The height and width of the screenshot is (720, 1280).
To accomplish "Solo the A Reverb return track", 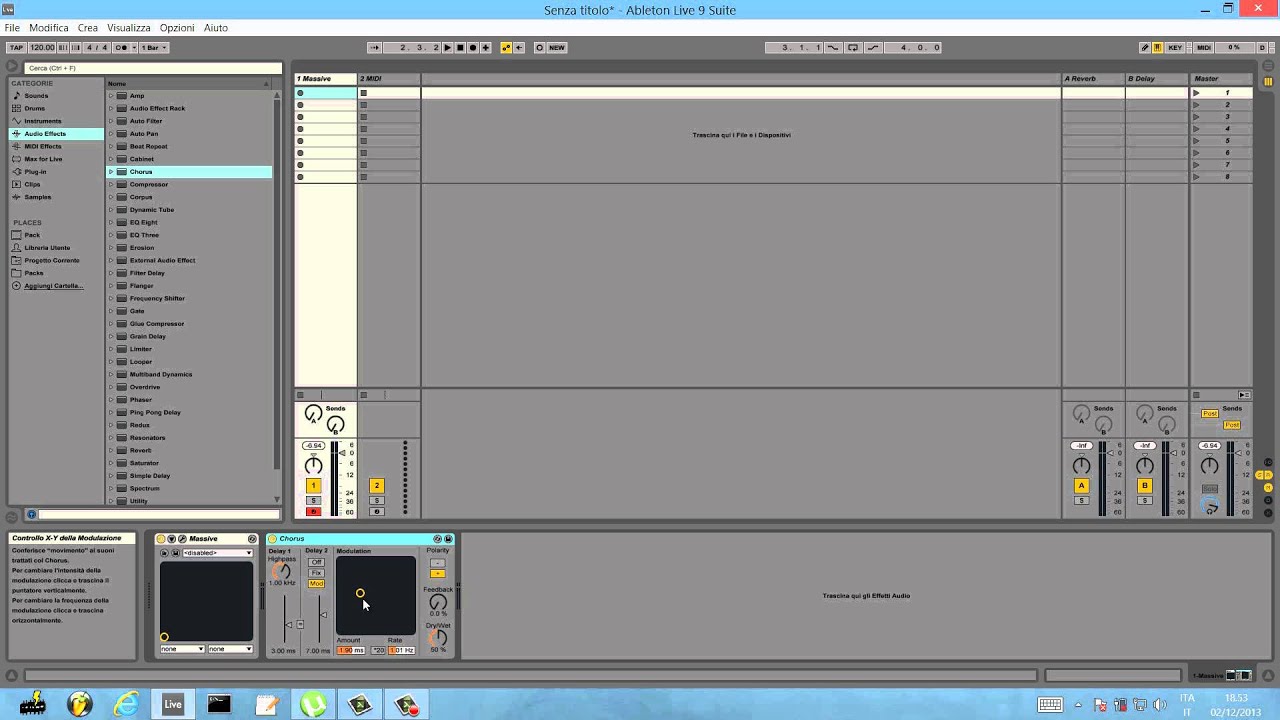I will 1081,500.
